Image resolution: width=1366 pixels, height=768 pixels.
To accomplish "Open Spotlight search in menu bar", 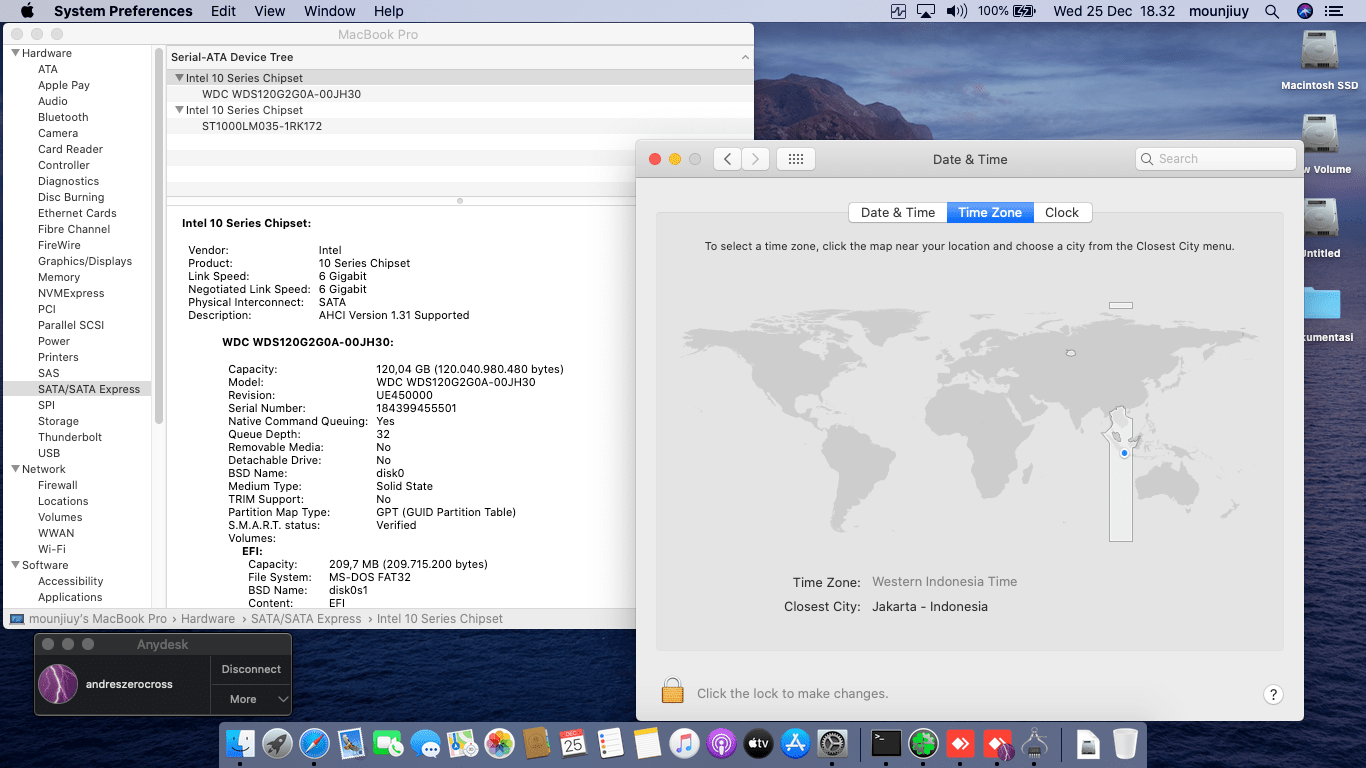I will coord(1272,11).
